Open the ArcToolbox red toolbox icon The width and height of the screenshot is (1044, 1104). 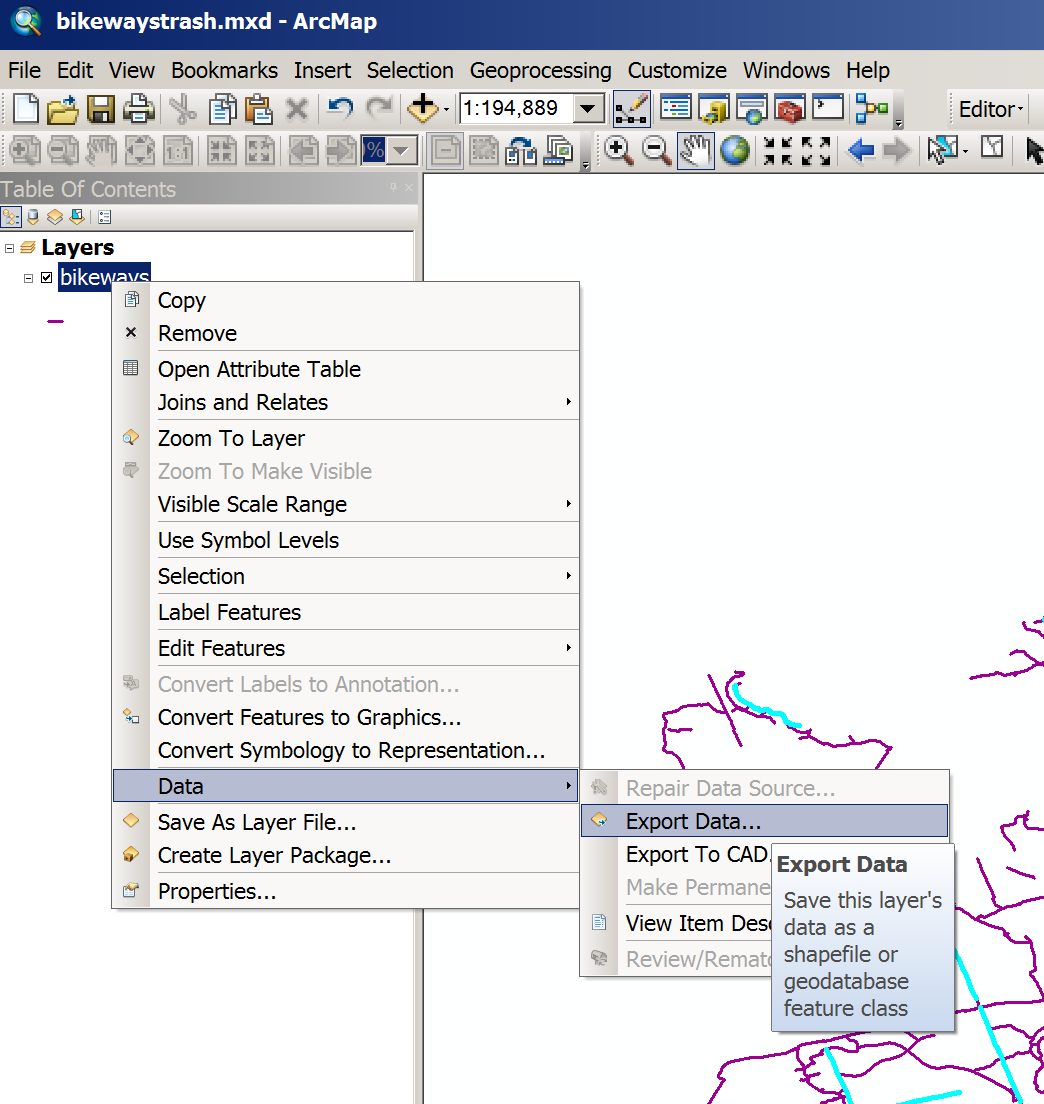coord(789,108)
